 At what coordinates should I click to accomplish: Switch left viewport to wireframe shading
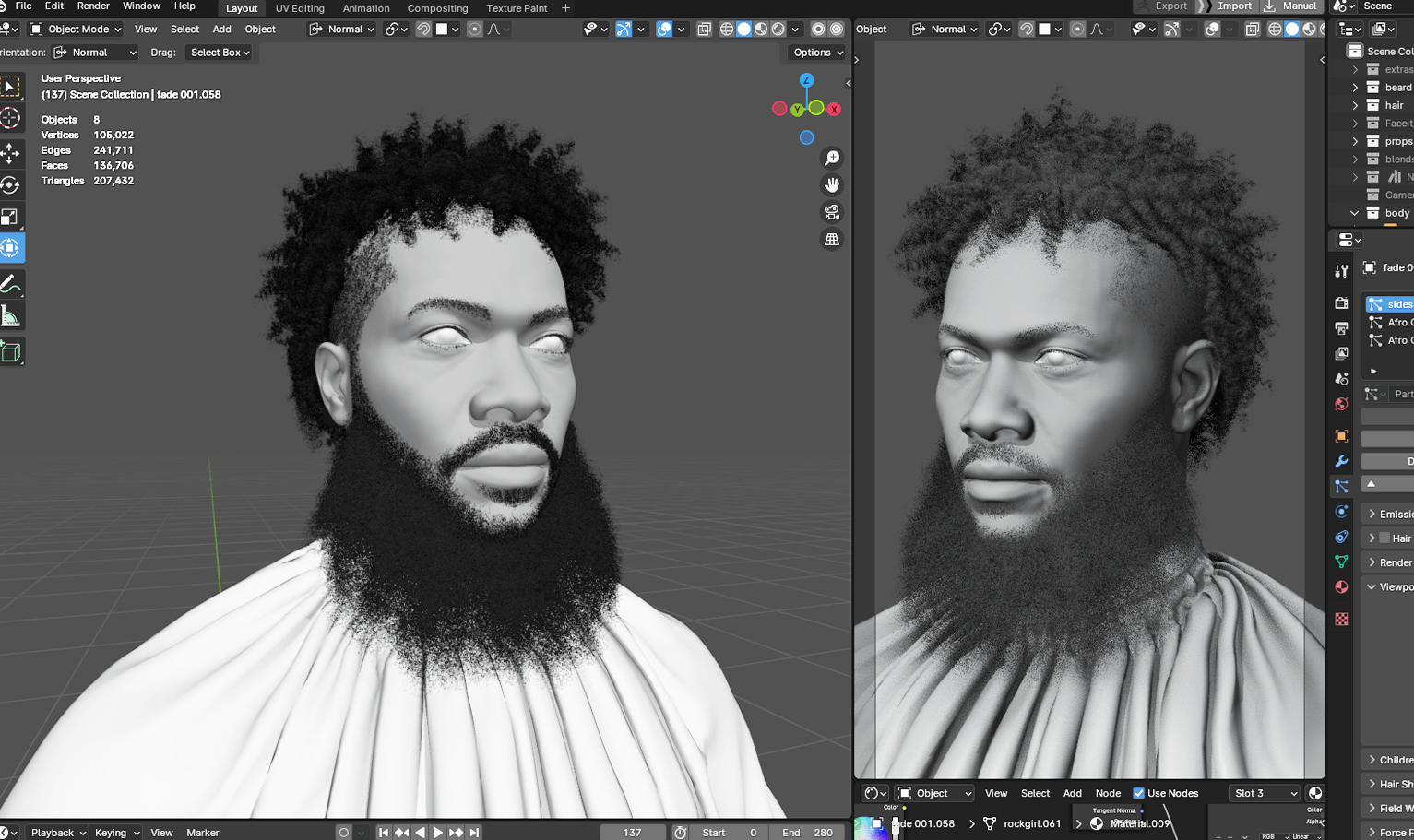(x=727, y=30)
